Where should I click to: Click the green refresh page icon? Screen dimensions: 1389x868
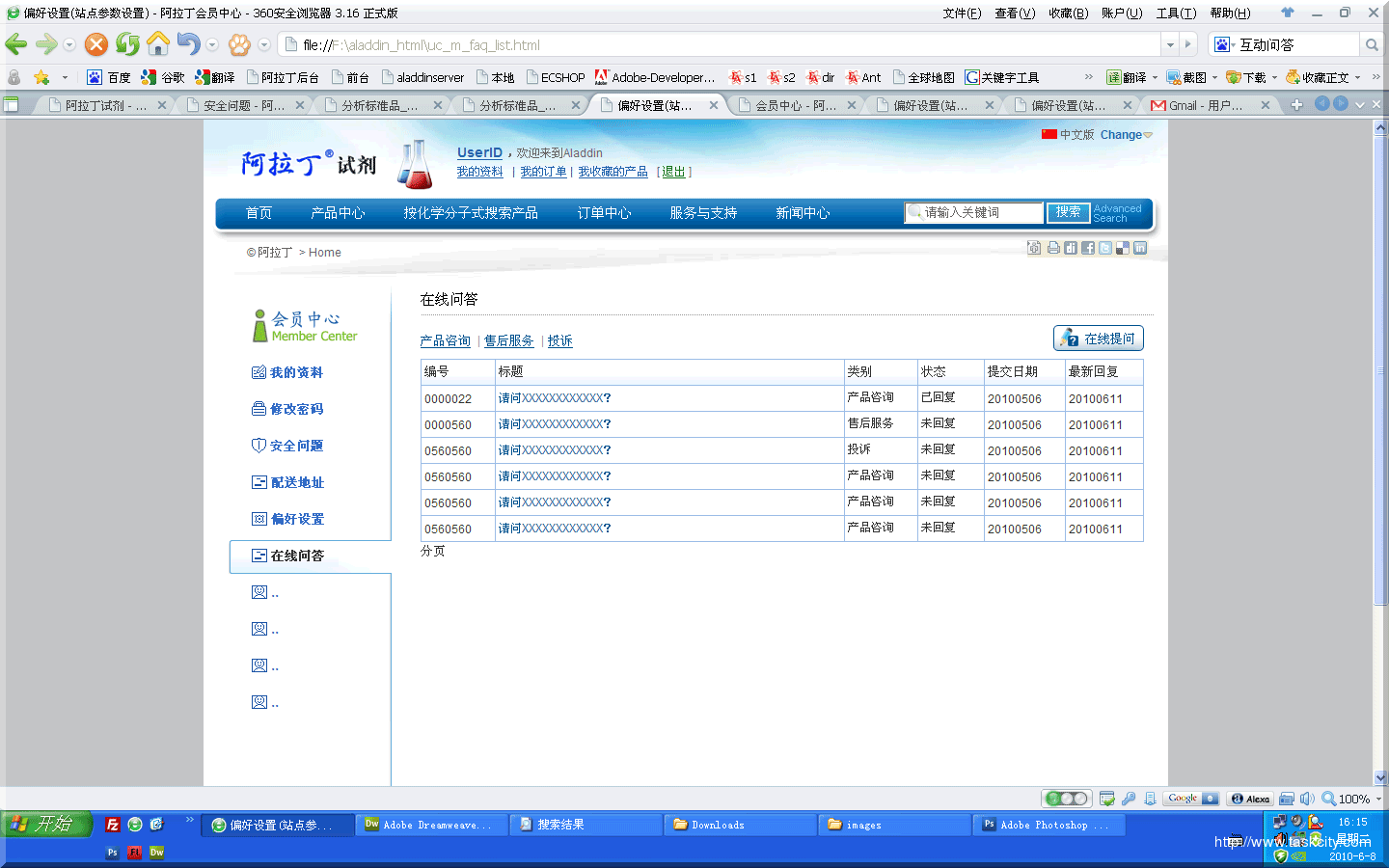(x=126, y=44)
